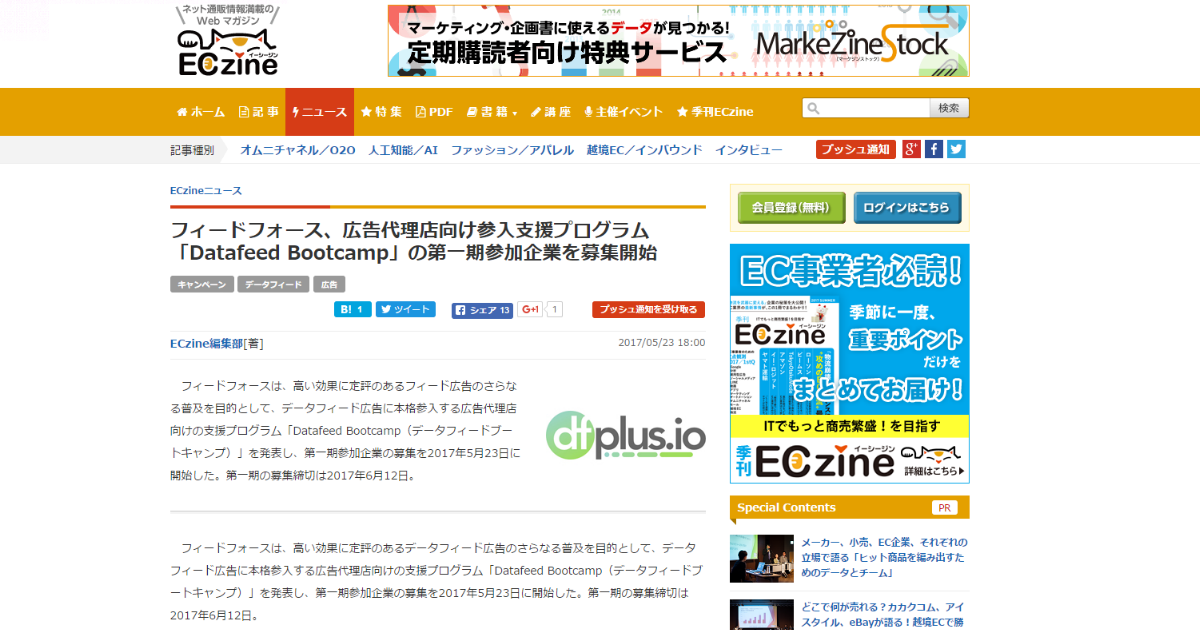Open the ECzineニュース breadcrumb link
This screenshot has height=630, width=1200.
pos(206,190)
